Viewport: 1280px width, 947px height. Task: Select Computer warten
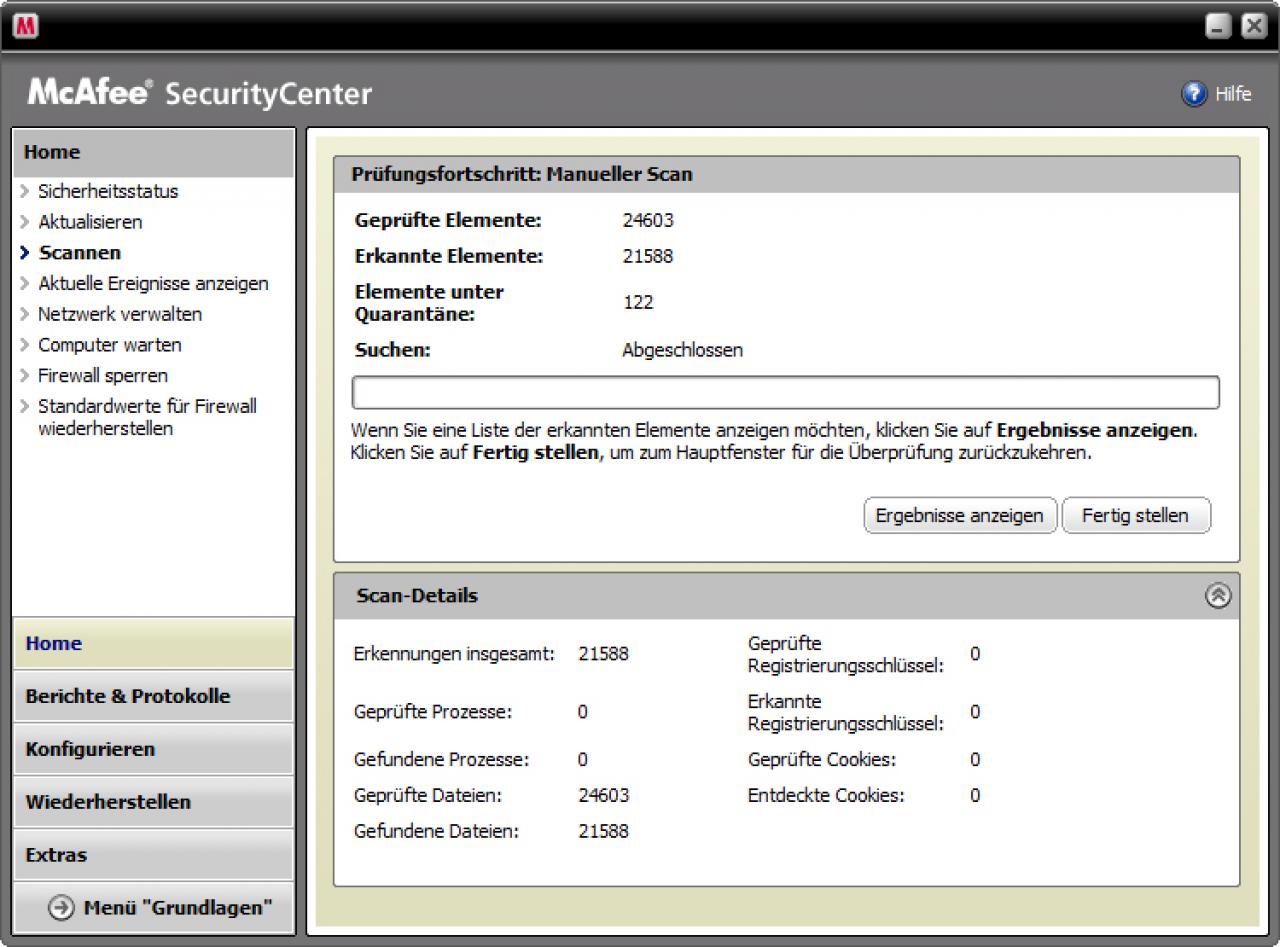110,345
